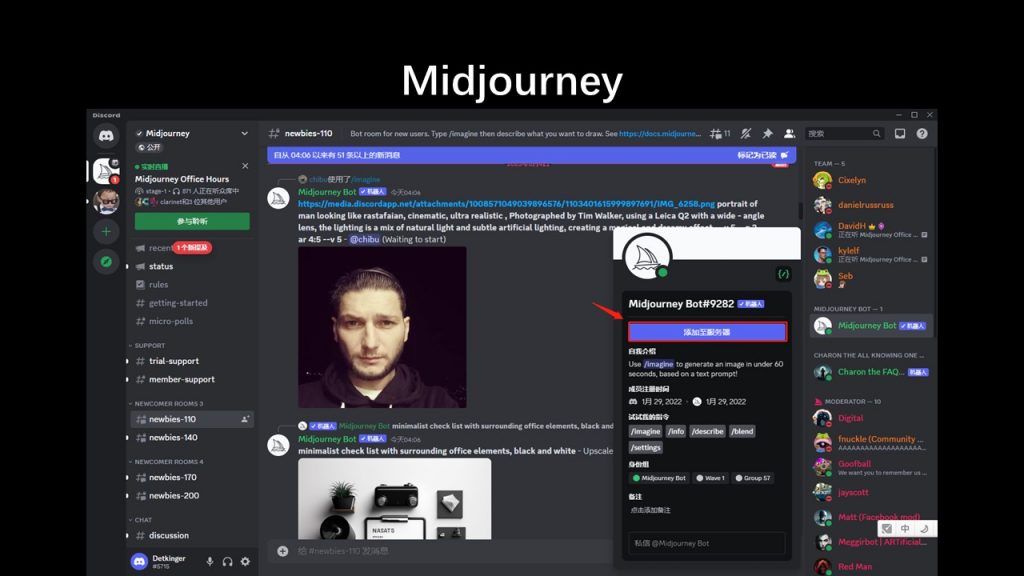Click the search magnifier icon

coord(876,133)
